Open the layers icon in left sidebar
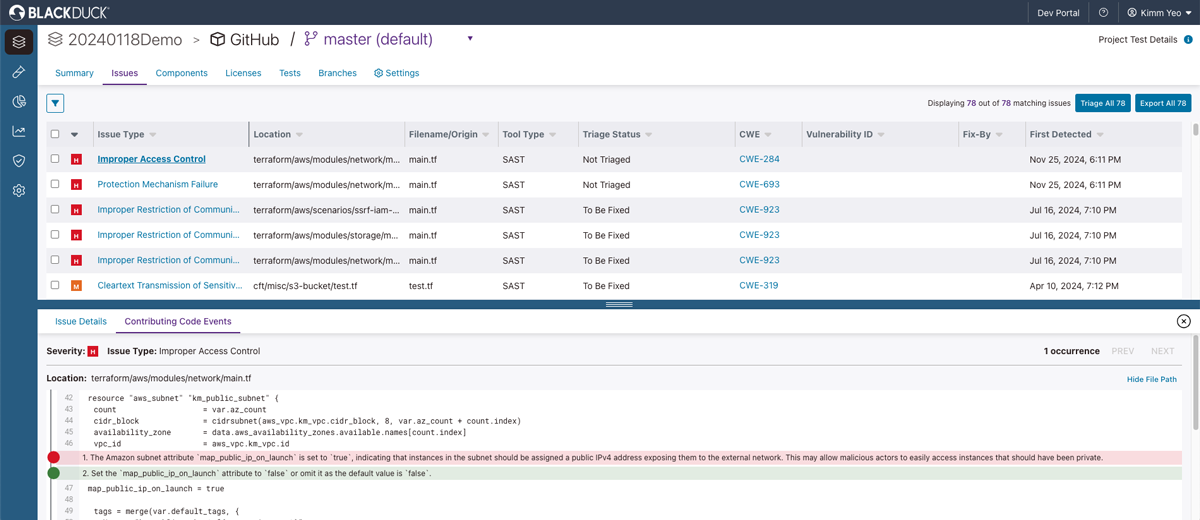Screen dimensions: 1200x520 pyautogui.click(x=19, y=42)
